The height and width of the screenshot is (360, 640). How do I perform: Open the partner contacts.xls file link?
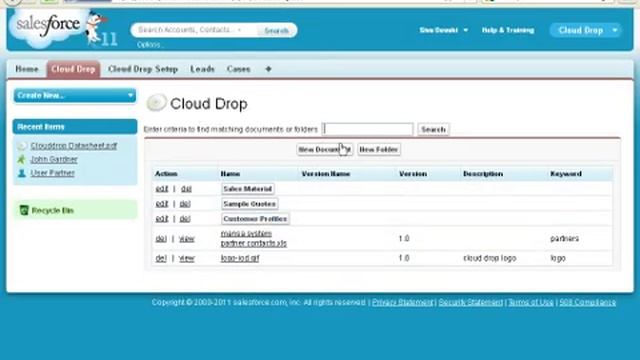(x=253, y=238)
